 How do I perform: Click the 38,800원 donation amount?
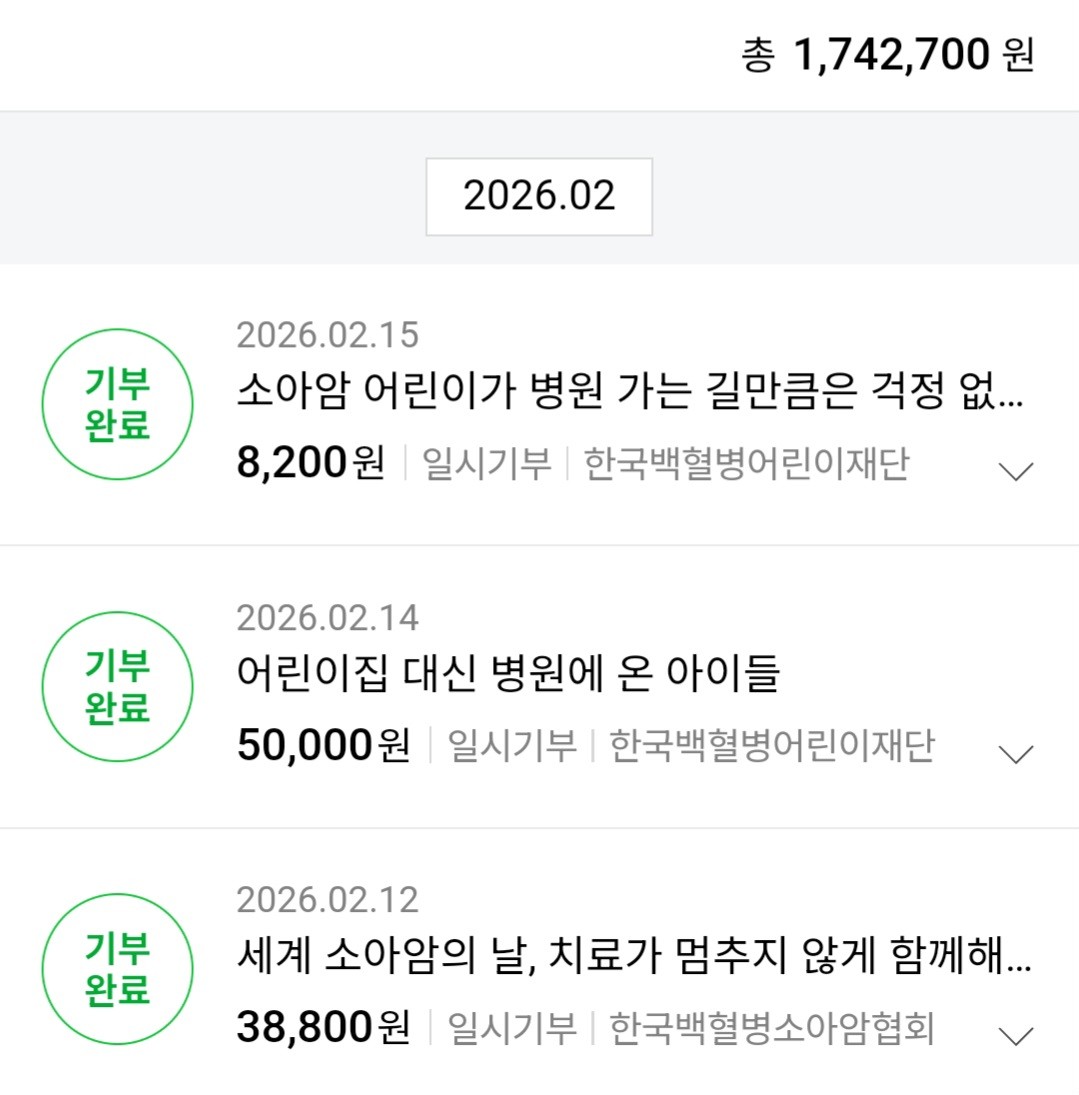[323, 1028]
